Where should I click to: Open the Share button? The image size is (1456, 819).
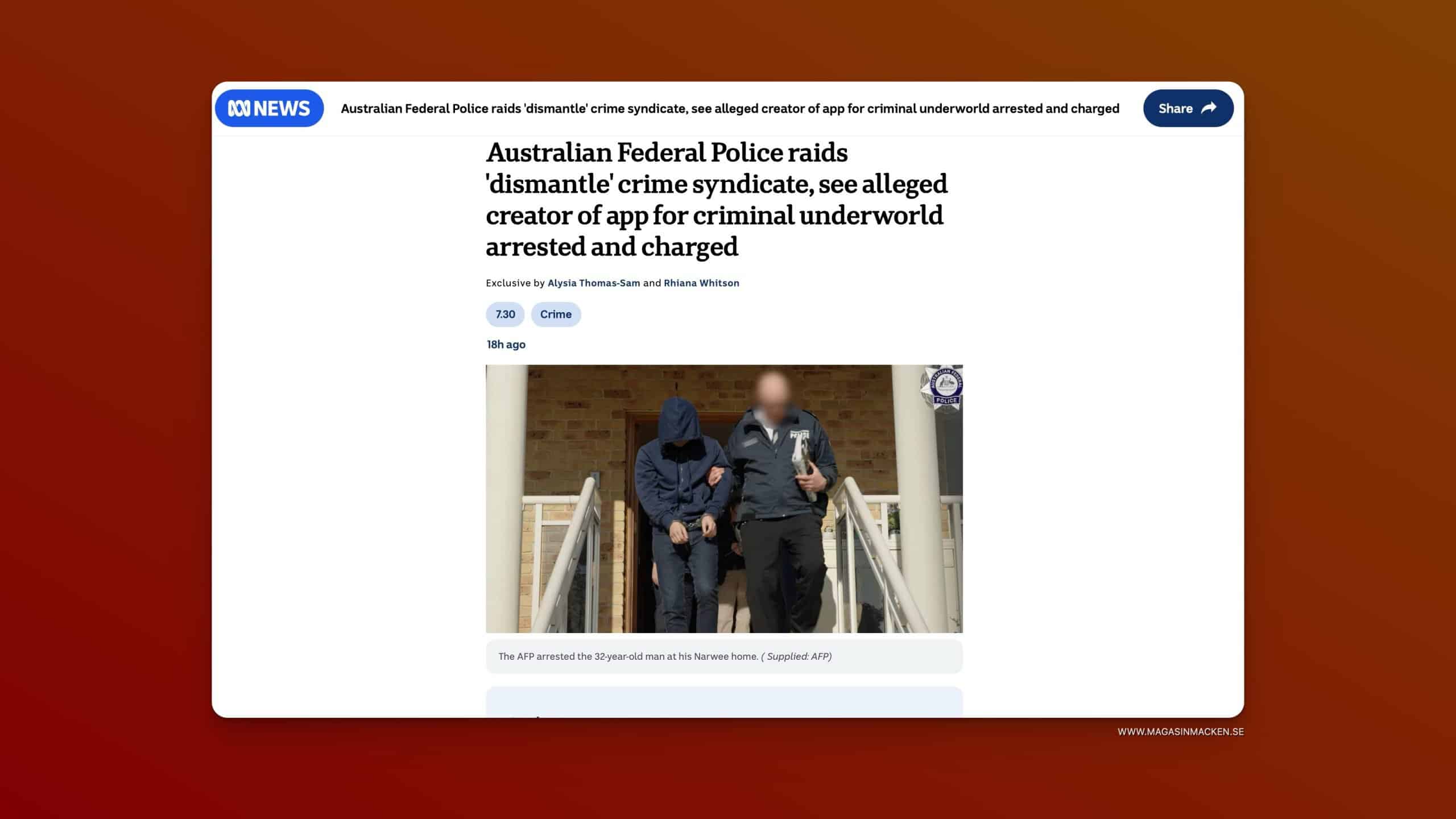(x=1188, y=108)
